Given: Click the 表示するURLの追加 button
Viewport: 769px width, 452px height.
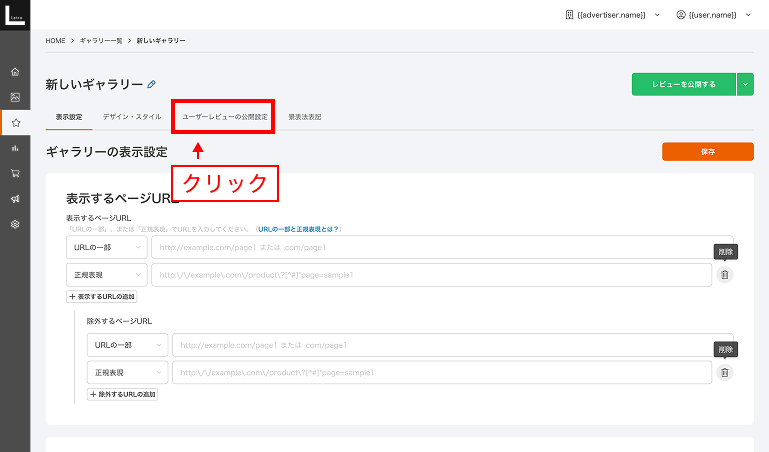Looking at the screenshot, I should click(101, 297).
